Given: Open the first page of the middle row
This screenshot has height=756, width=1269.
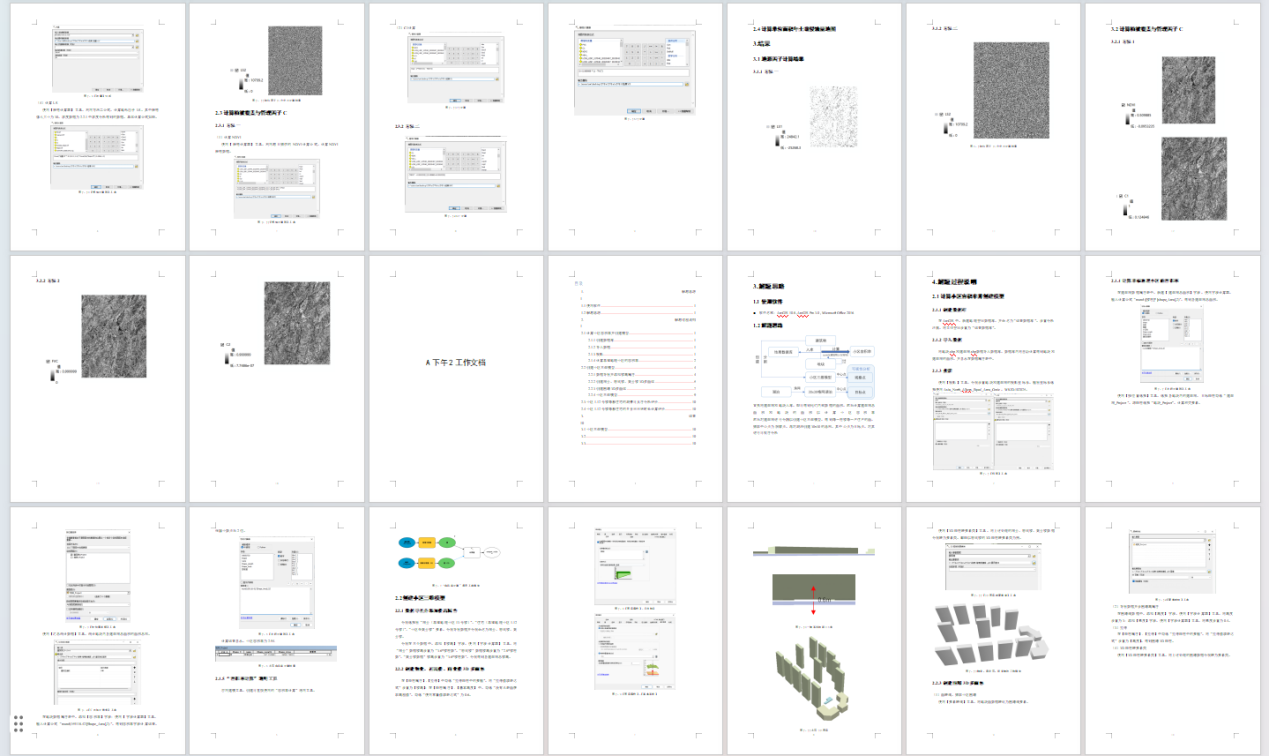Looking at the screenshot, I should coord(98,378).
